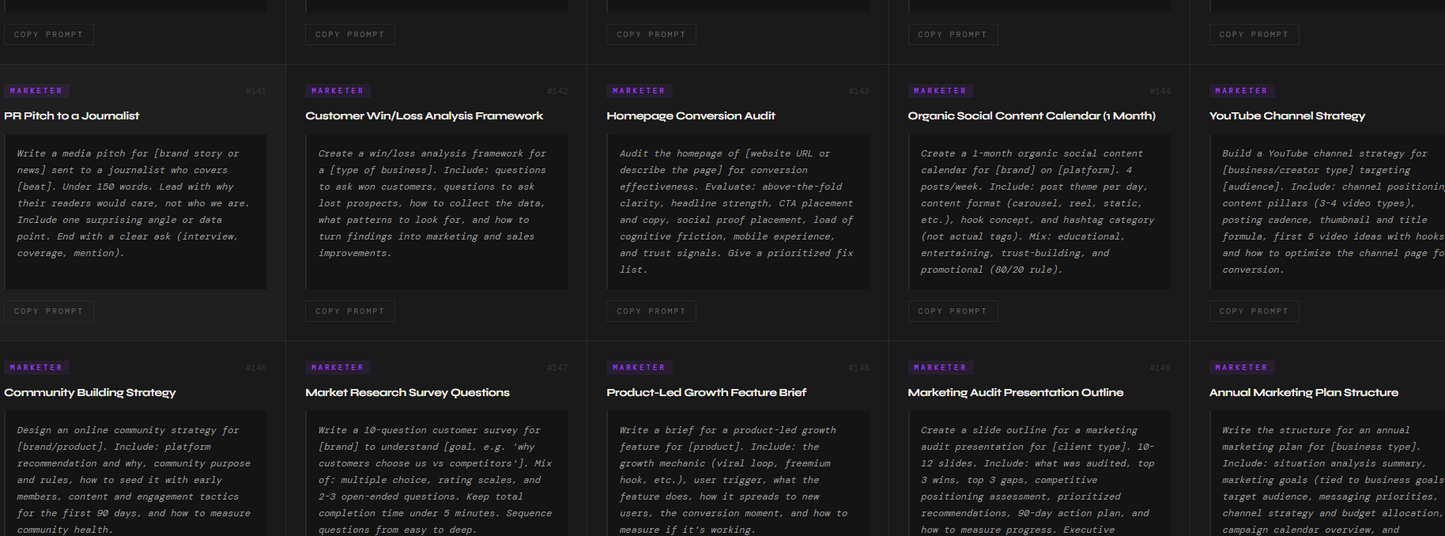The image size is (1445, 536).
Task: Open the YouTube Channel Strategy title
Action: [1287, 116]
